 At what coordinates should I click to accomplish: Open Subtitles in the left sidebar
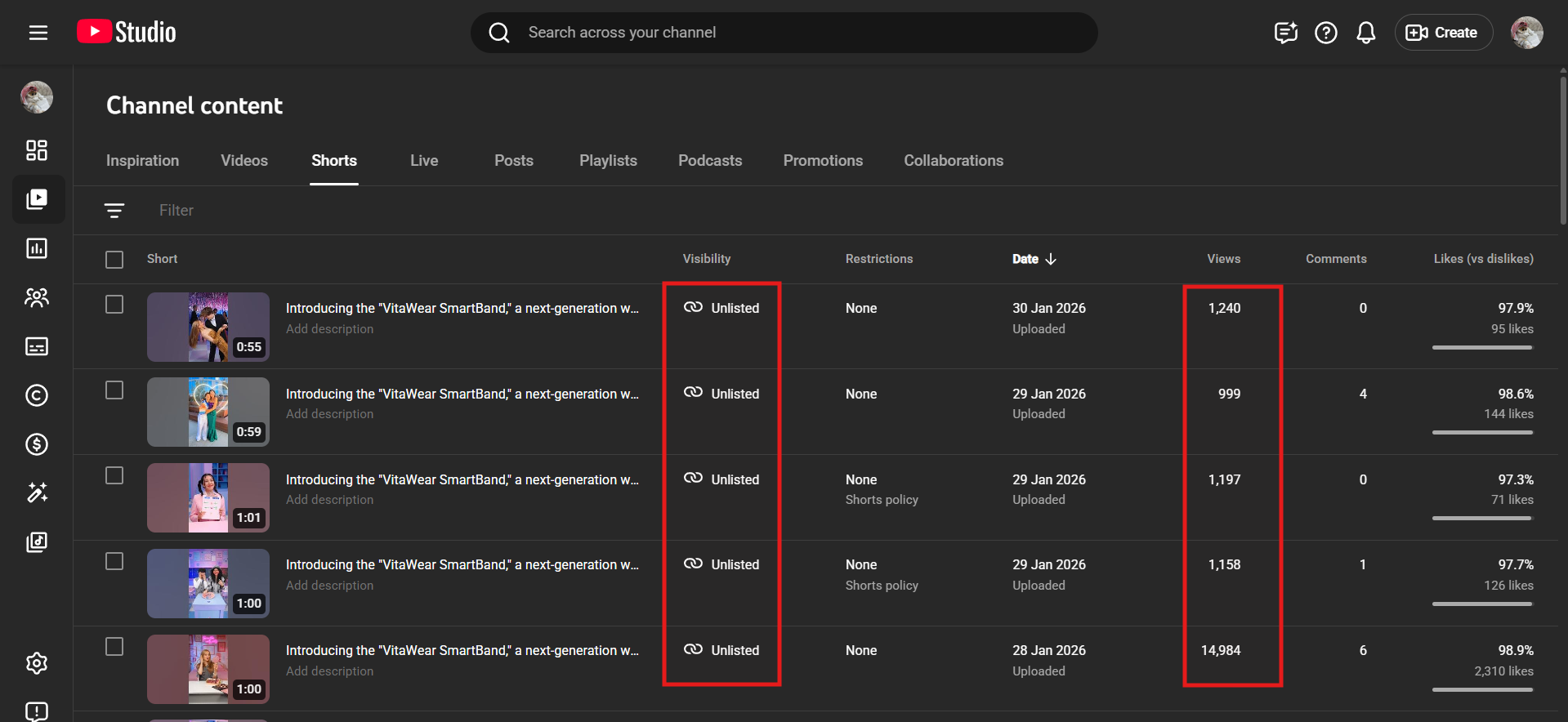[37, 346]
